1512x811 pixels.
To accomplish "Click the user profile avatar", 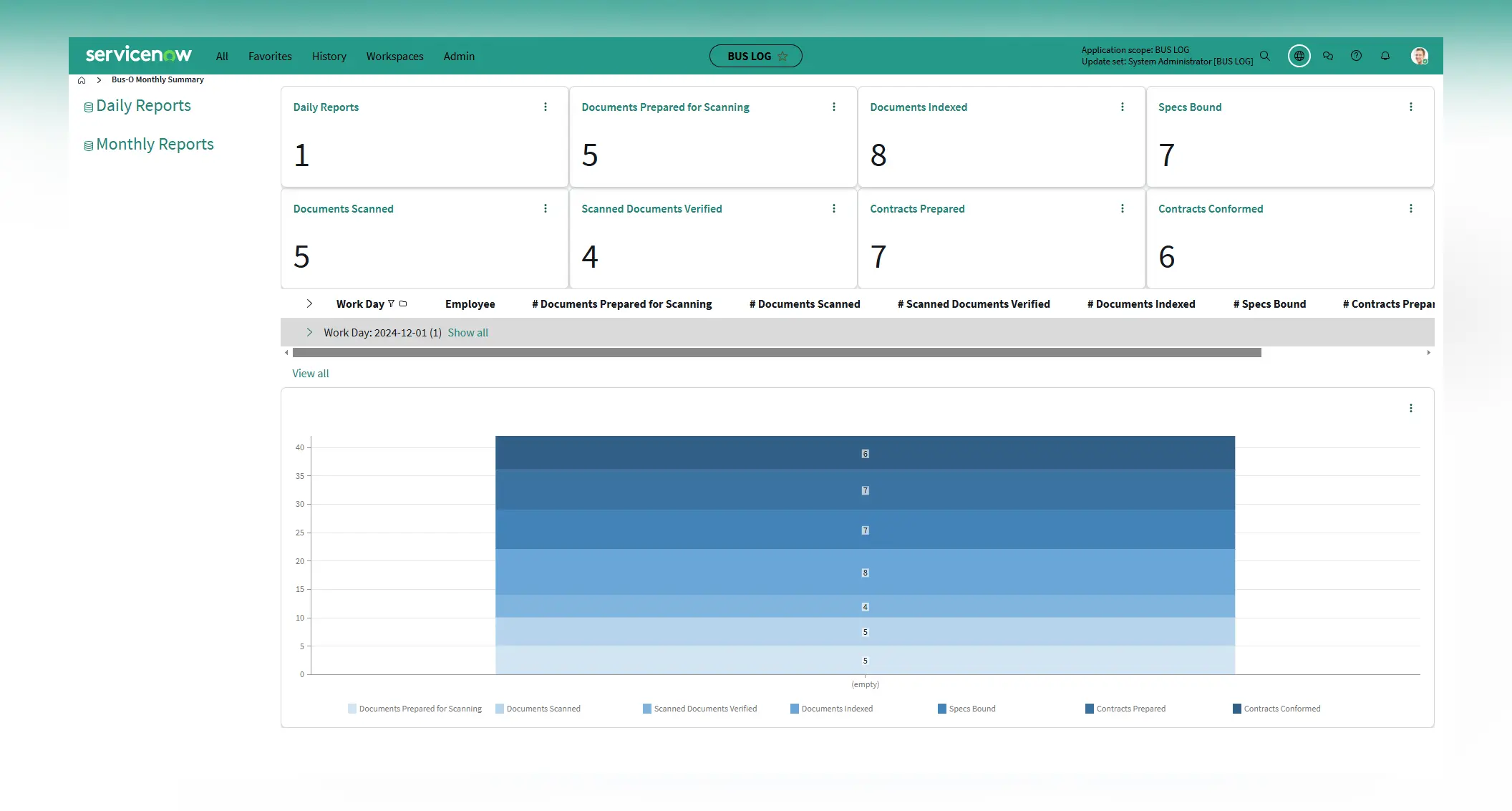I will click(x=1419, y=56).
